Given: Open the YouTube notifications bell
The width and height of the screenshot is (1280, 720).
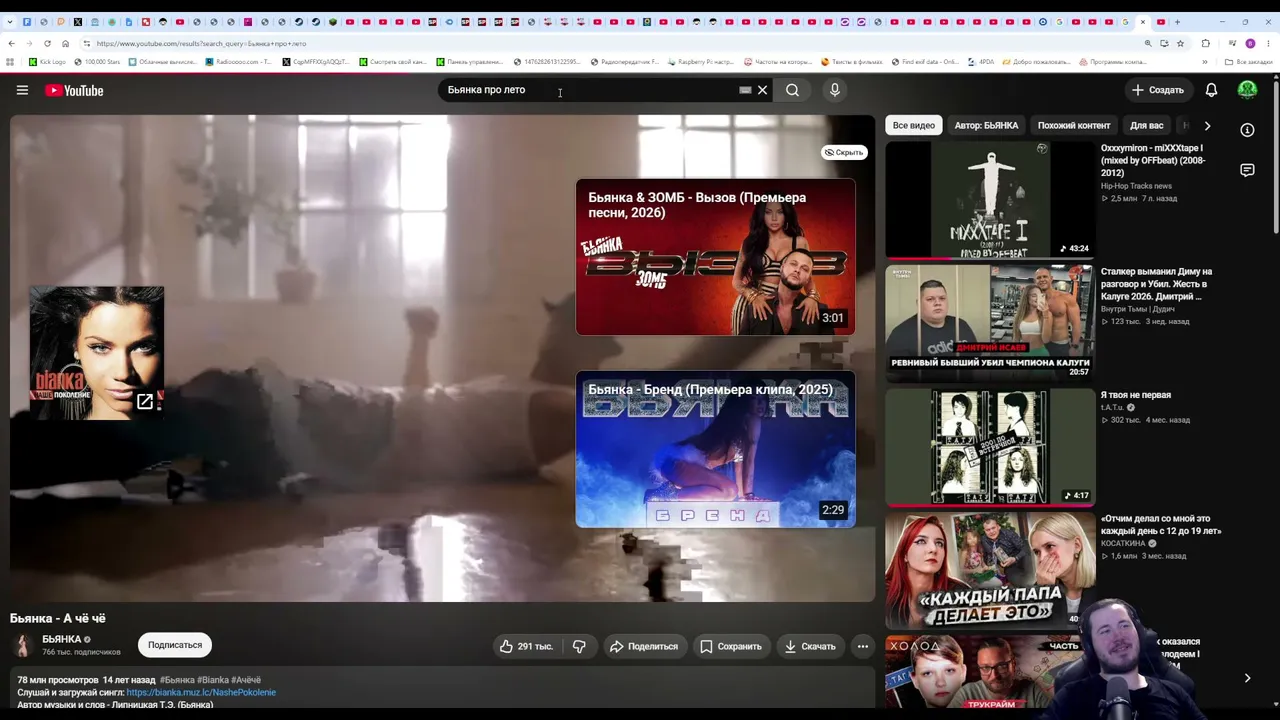Looking at the screenshot, I should click(x=1211, y=90).
